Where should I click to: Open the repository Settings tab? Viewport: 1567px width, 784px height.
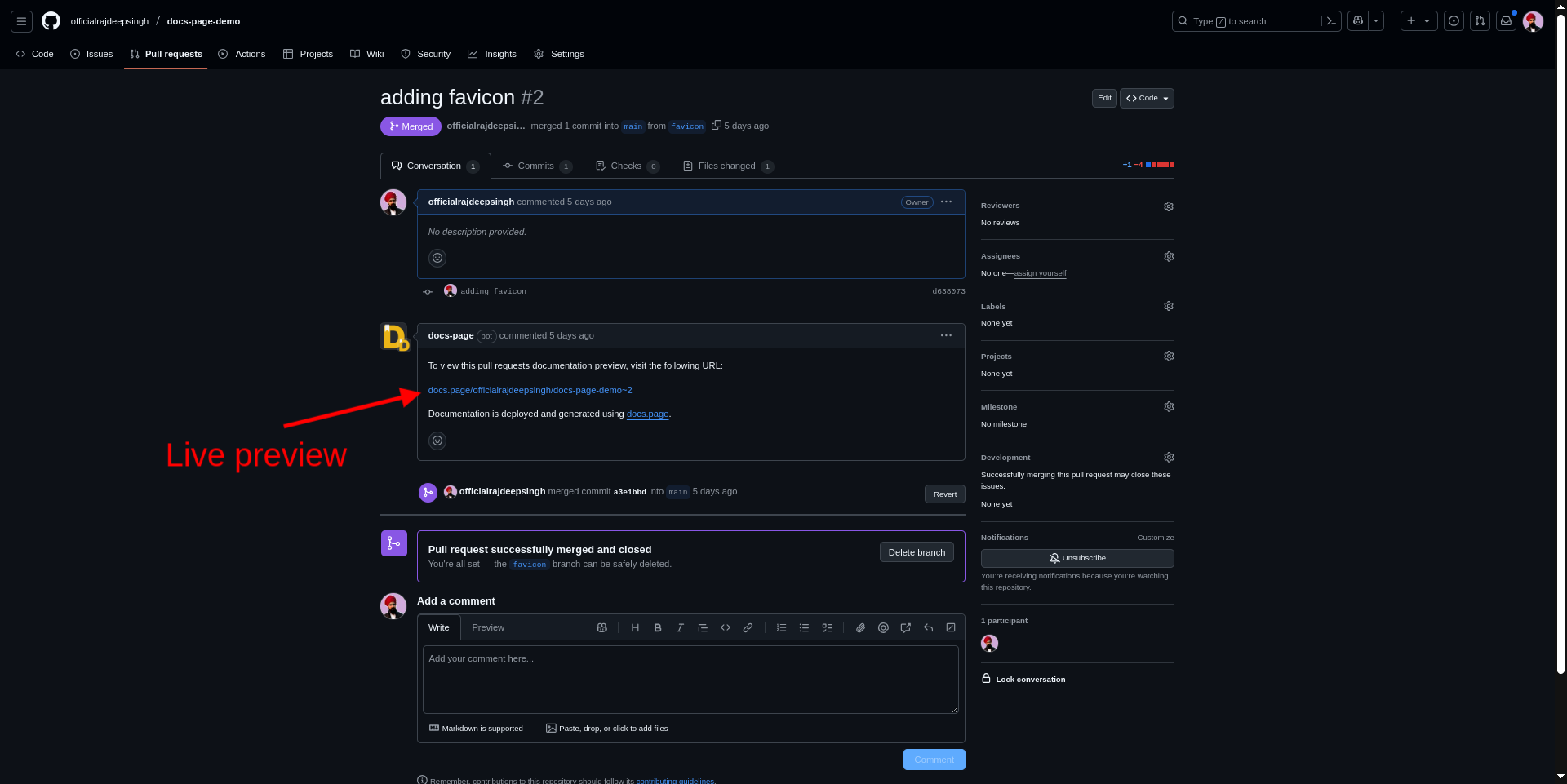(x=559, y=54)
